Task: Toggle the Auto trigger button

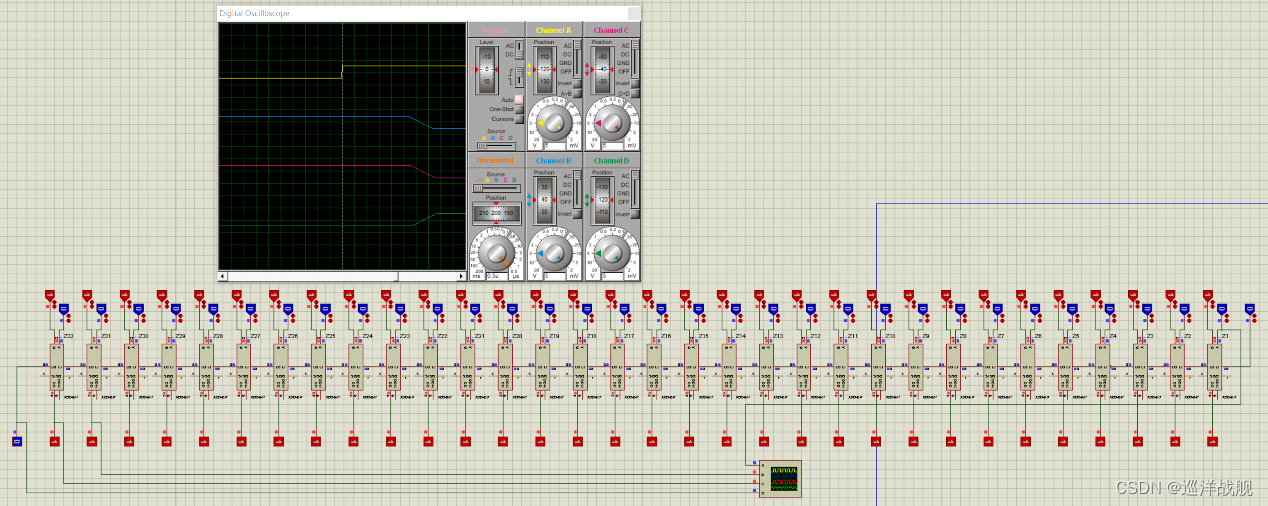Action: click(x=519, y=99)
